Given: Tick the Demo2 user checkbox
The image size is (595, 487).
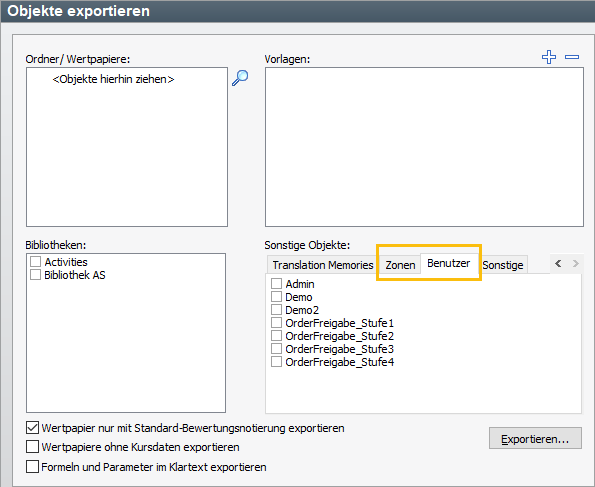Looking at the screenshot, I should pos(276,309).
